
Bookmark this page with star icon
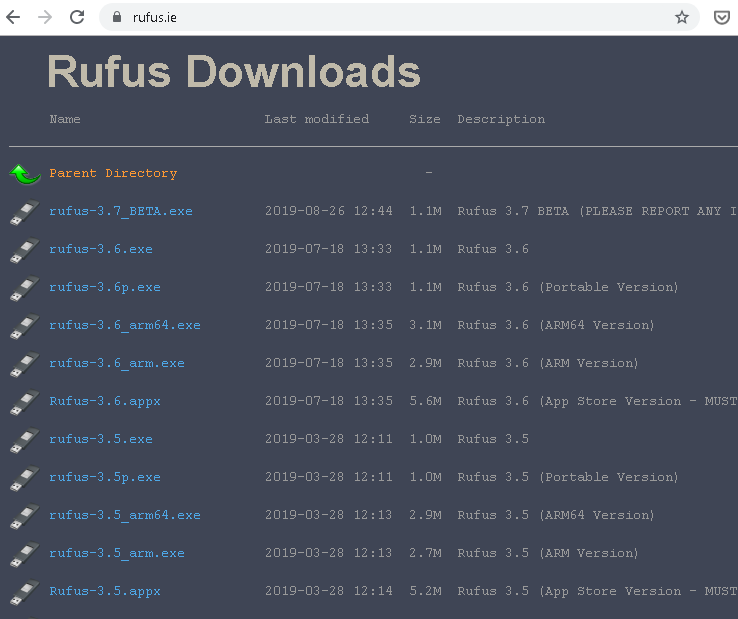click(x=682, y=17)
